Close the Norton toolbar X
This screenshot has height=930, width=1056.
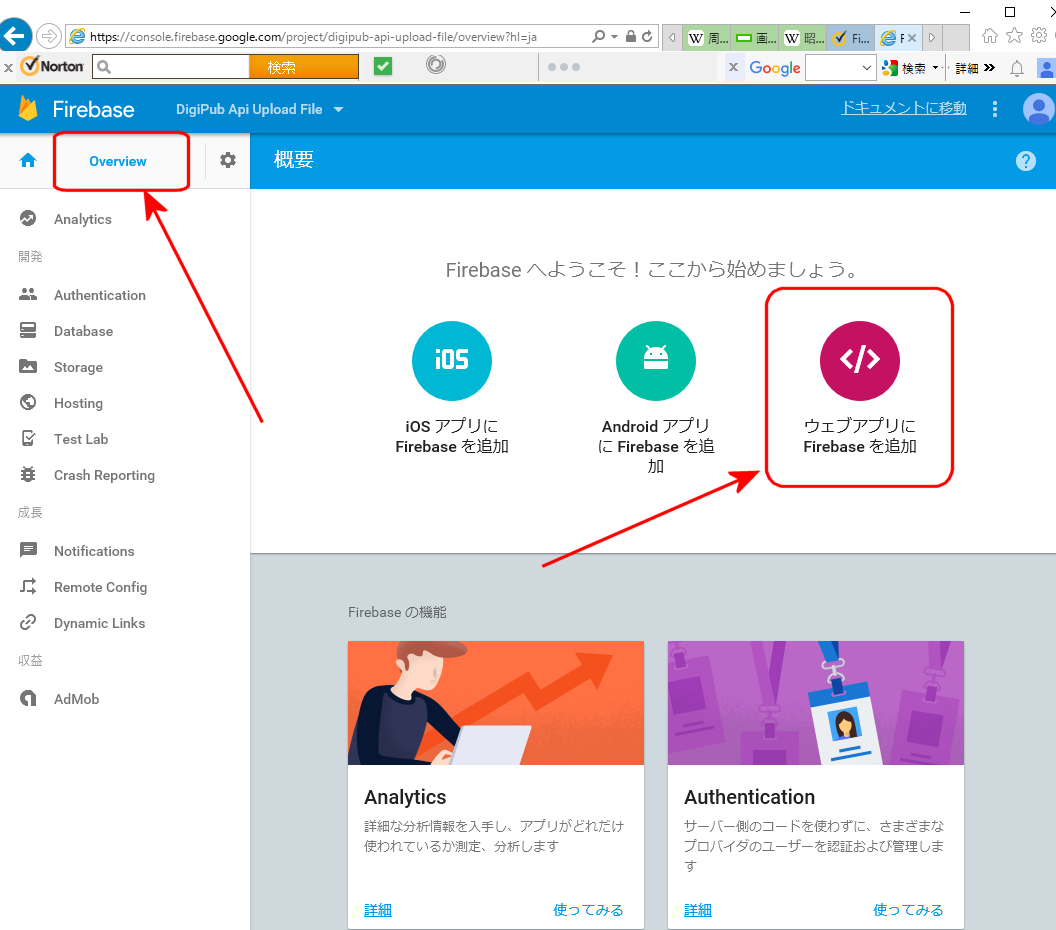point(8,67)
